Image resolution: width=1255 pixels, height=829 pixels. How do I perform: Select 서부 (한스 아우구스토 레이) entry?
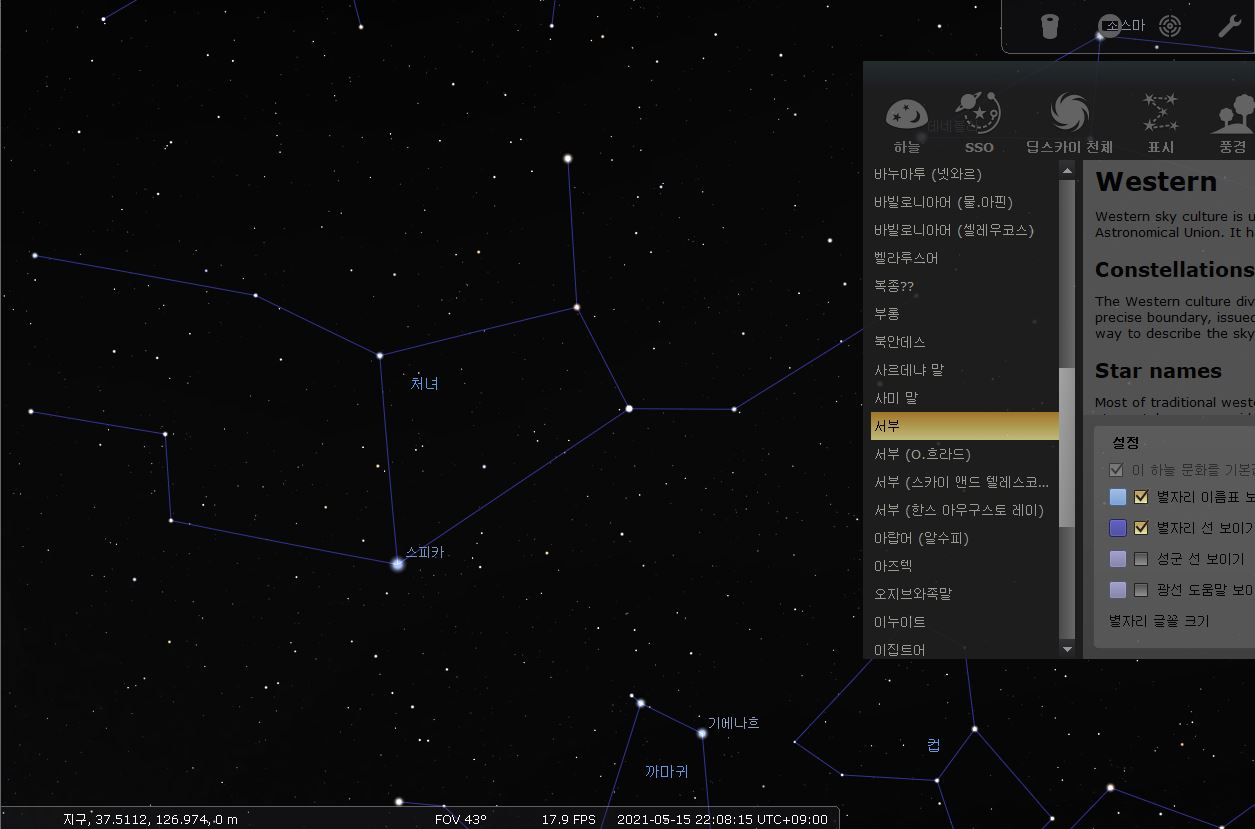(964, 510)
